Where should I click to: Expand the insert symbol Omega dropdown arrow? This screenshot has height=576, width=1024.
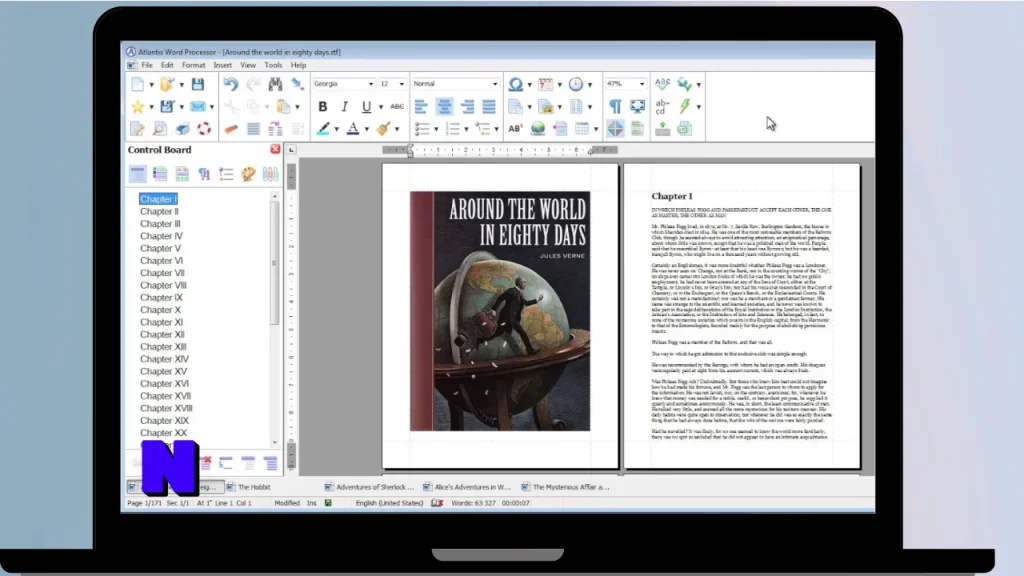[x=530, y=85]
